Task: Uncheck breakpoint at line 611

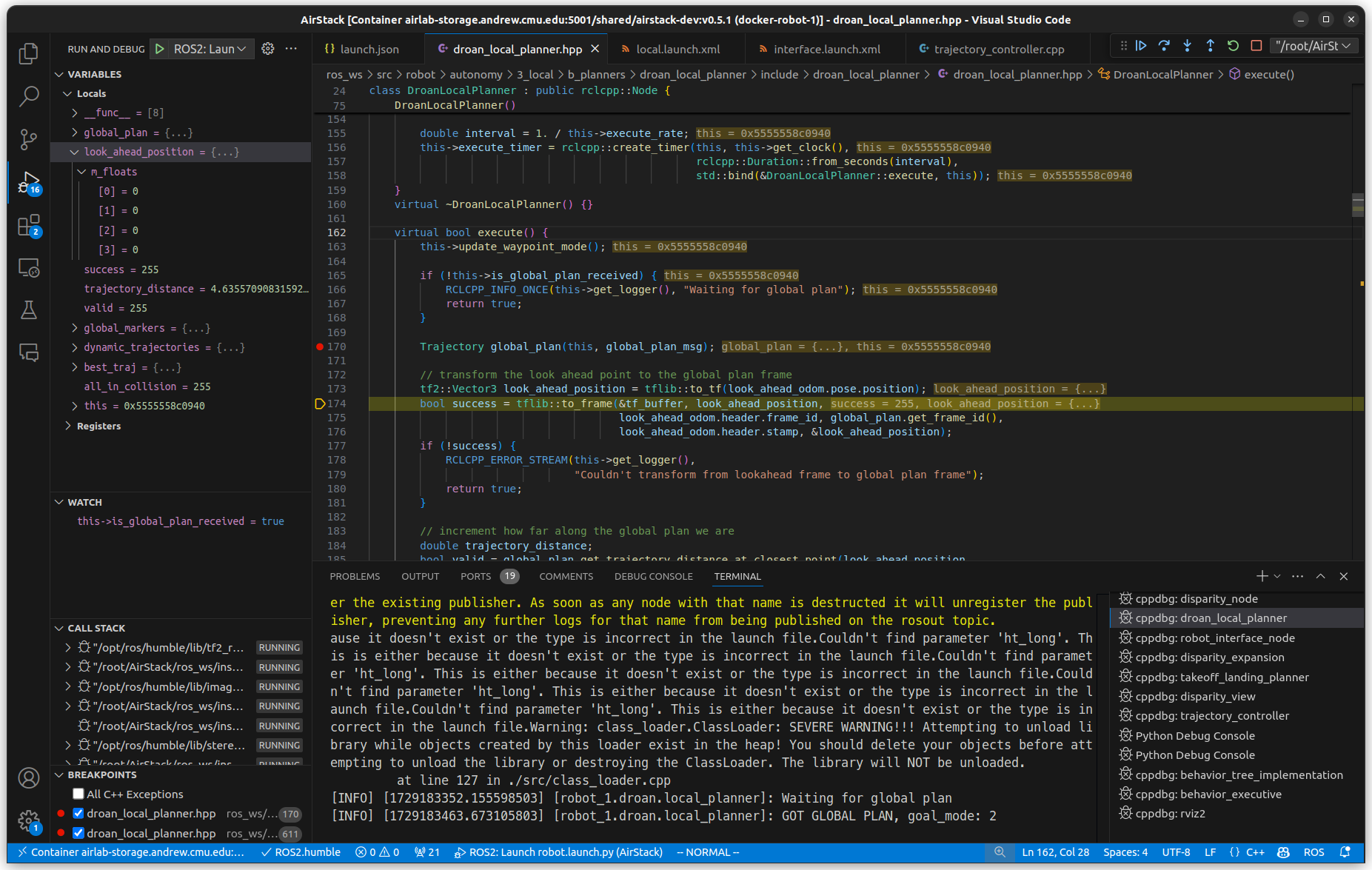Action: pos(78,833)
